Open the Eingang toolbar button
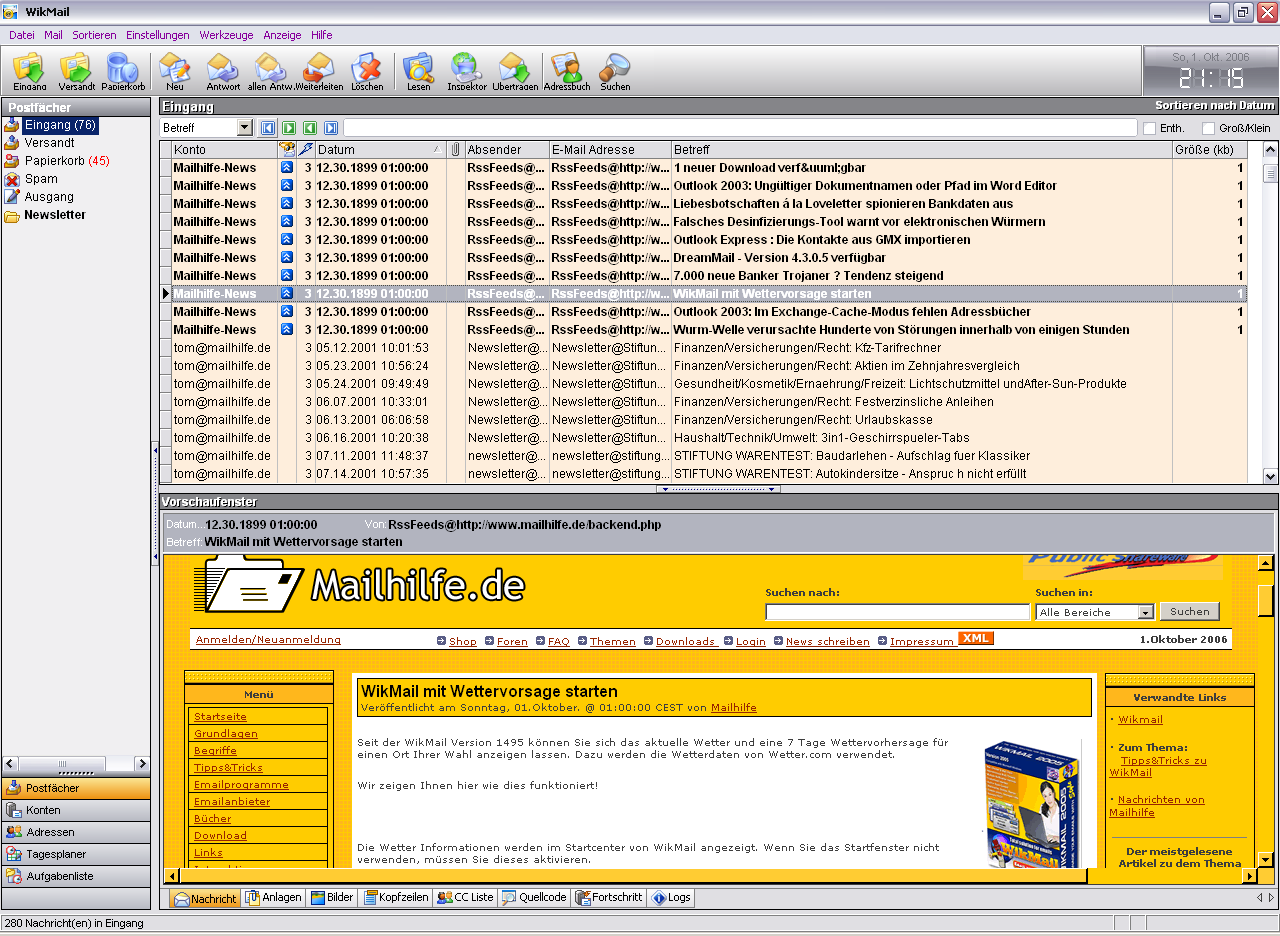The height and width of the screenshot is (936, 1280). coord(29,71)
